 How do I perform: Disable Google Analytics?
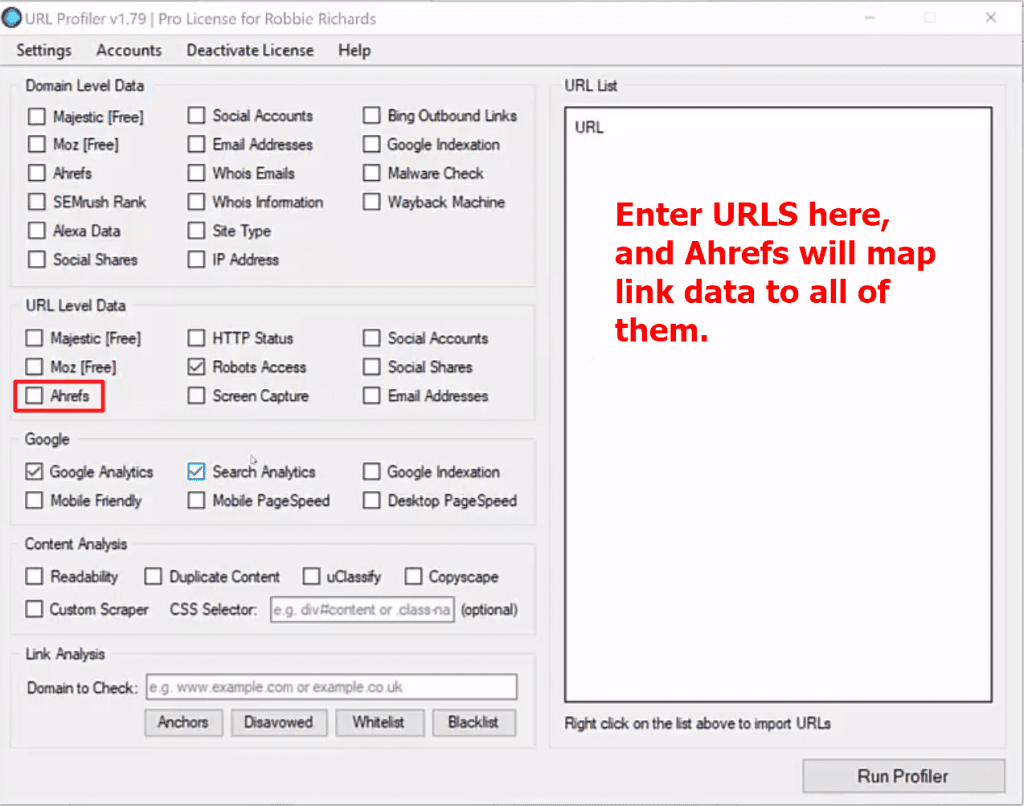[34, 472]
